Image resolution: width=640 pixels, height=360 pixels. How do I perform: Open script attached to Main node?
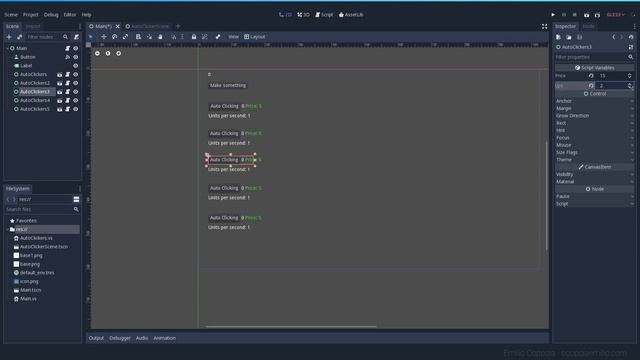coord(68,48)
